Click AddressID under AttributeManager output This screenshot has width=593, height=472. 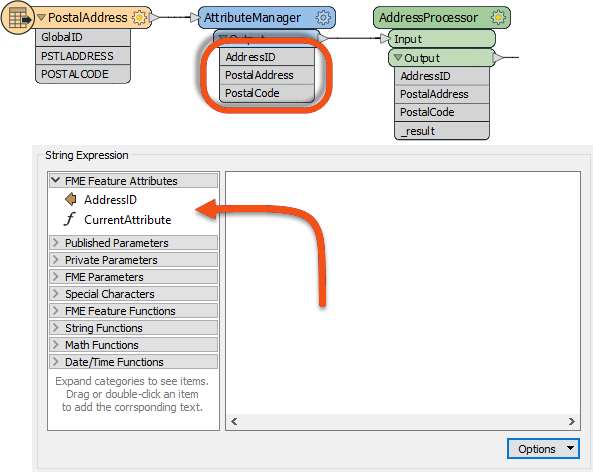tap(267, 57)
